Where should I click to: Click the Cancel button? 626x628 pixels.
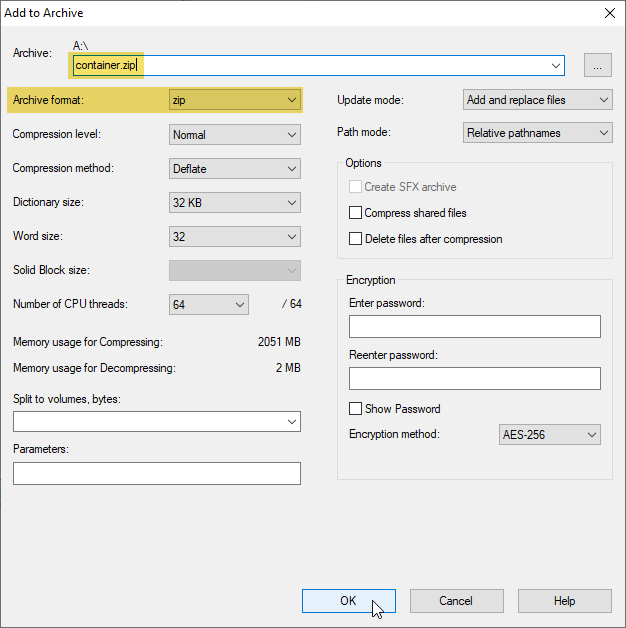[x=456, y=601]
